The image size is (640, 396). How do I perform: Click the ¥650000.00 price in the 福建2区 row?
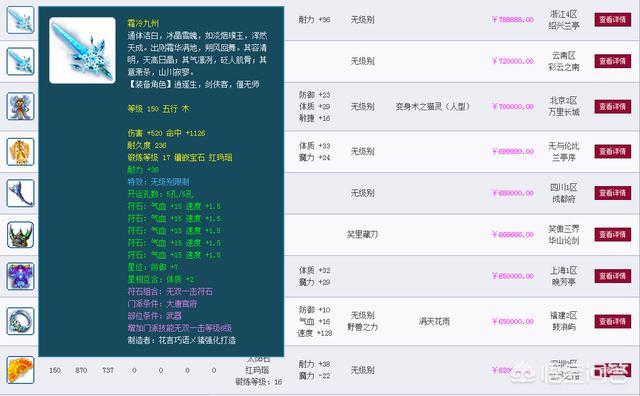pyautogui.click(x=513, y=322)
